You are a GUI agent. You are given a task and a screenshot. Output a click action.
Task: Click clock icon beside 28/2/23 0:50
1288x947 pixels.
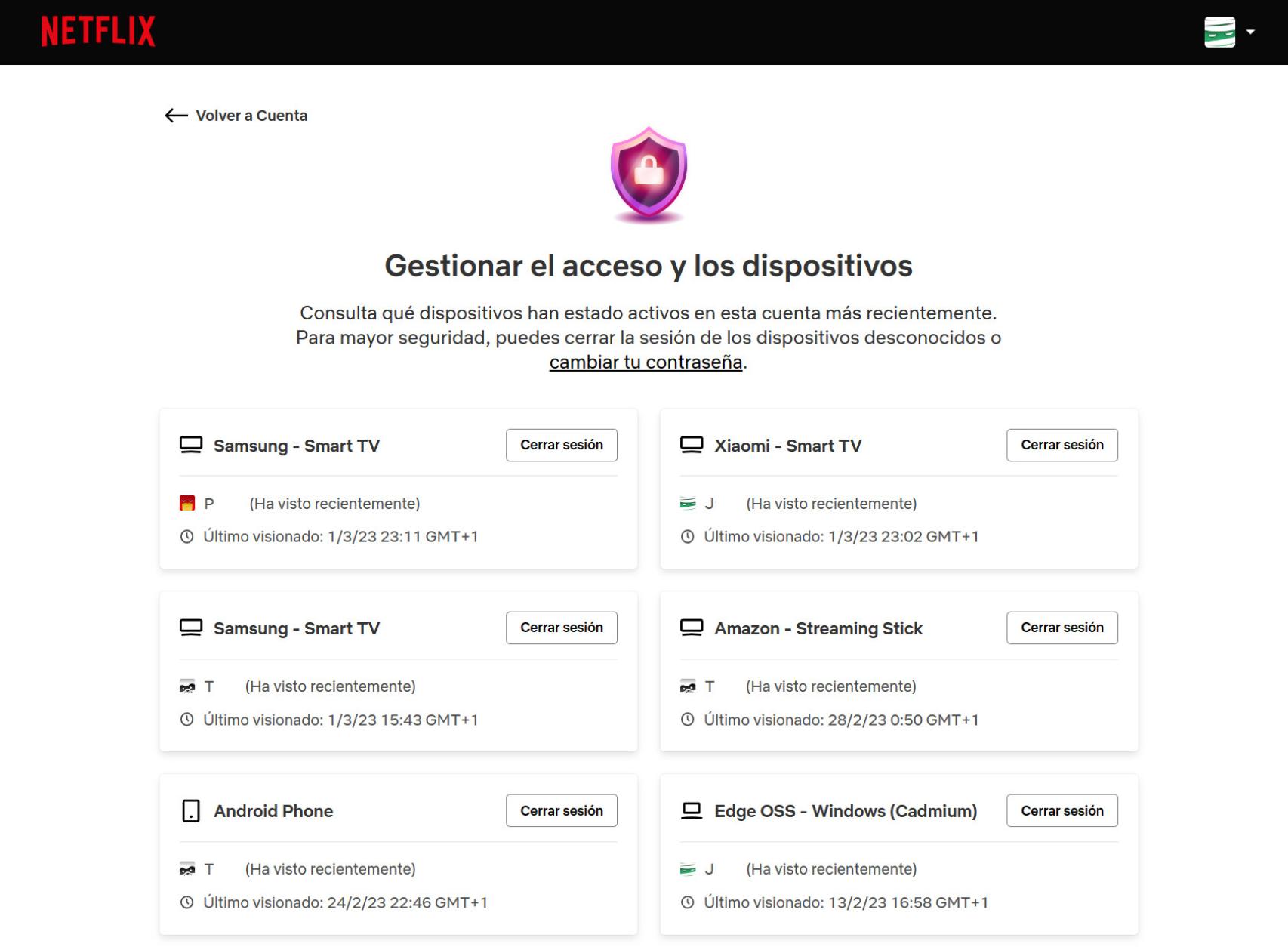(x=687, y=720)
